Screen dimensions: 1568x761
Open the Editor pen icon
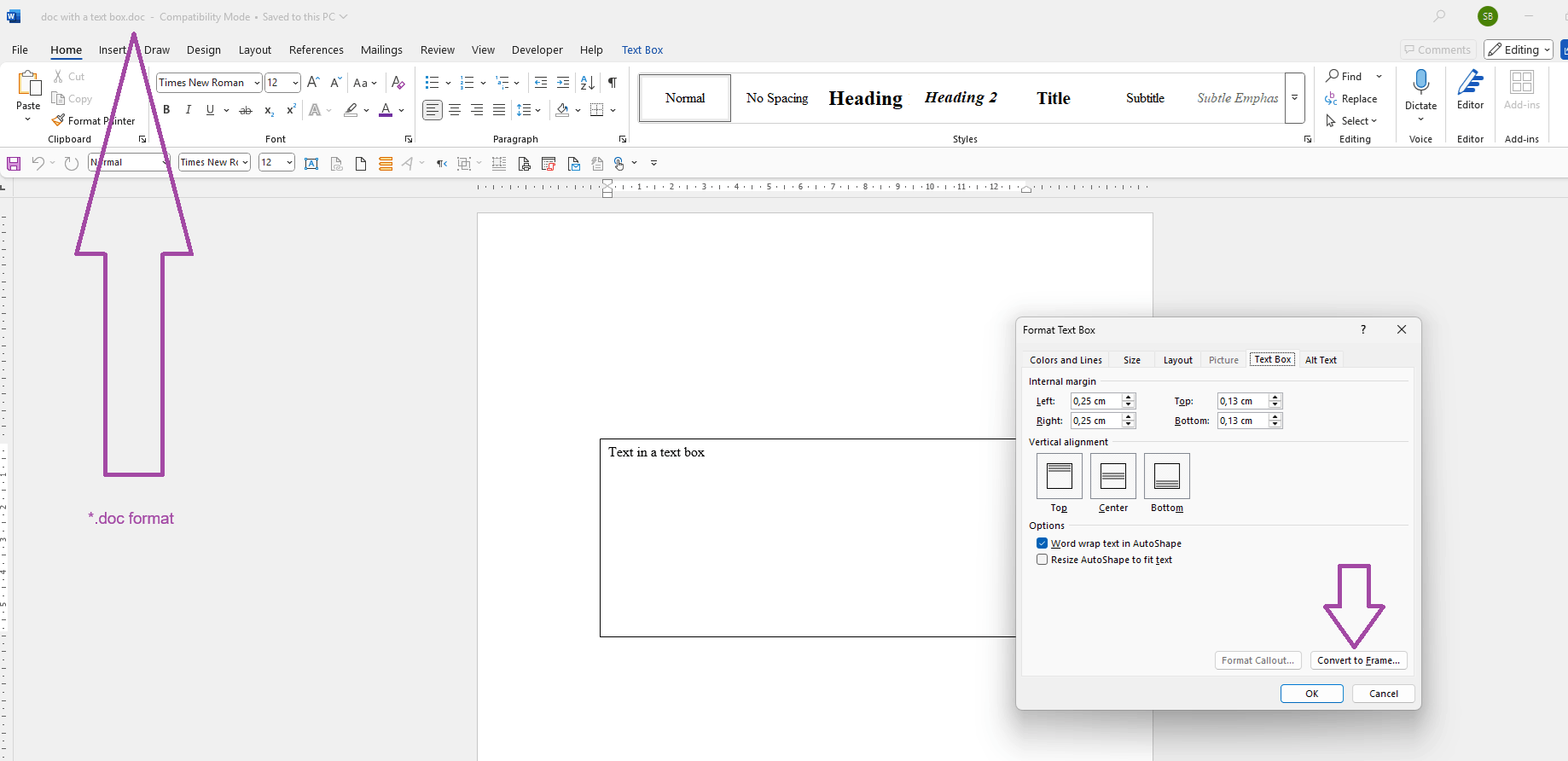[1471, 83]
